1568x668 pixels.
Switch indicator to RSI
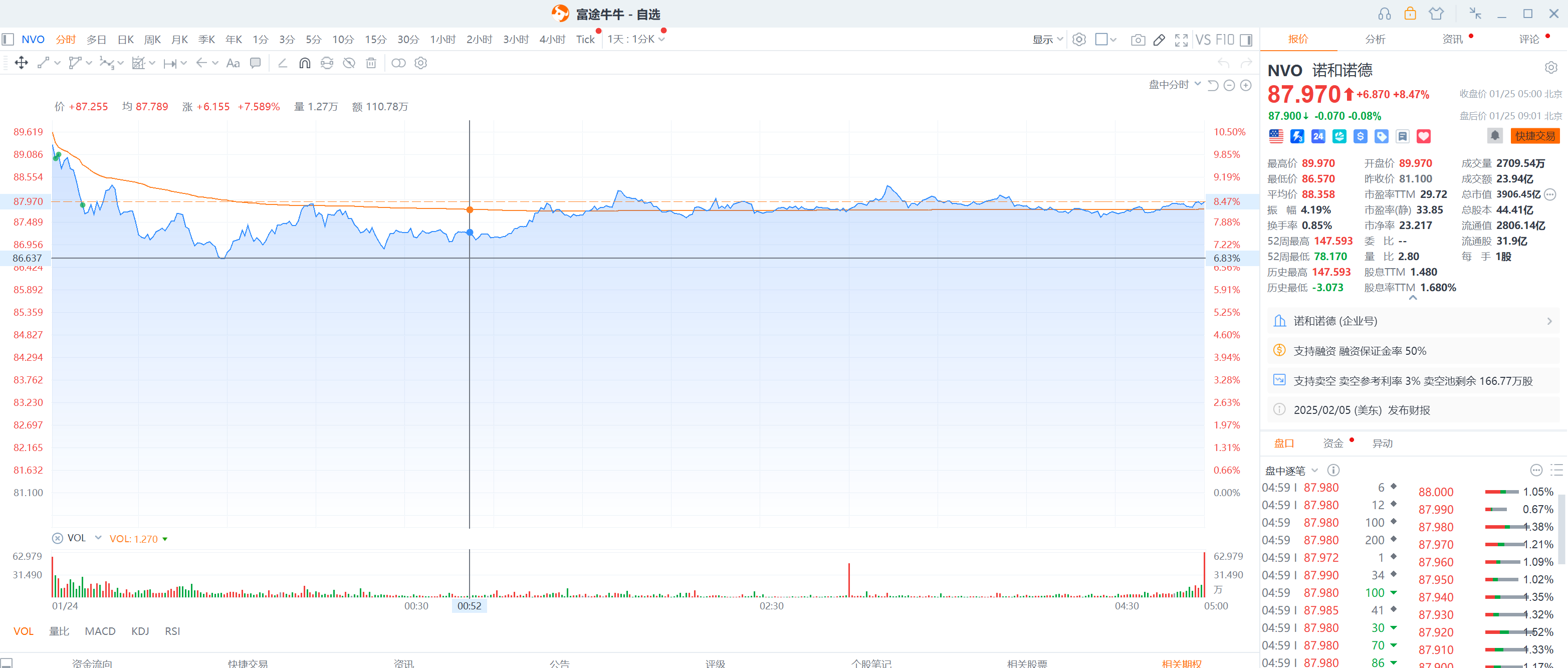(172, 631)
